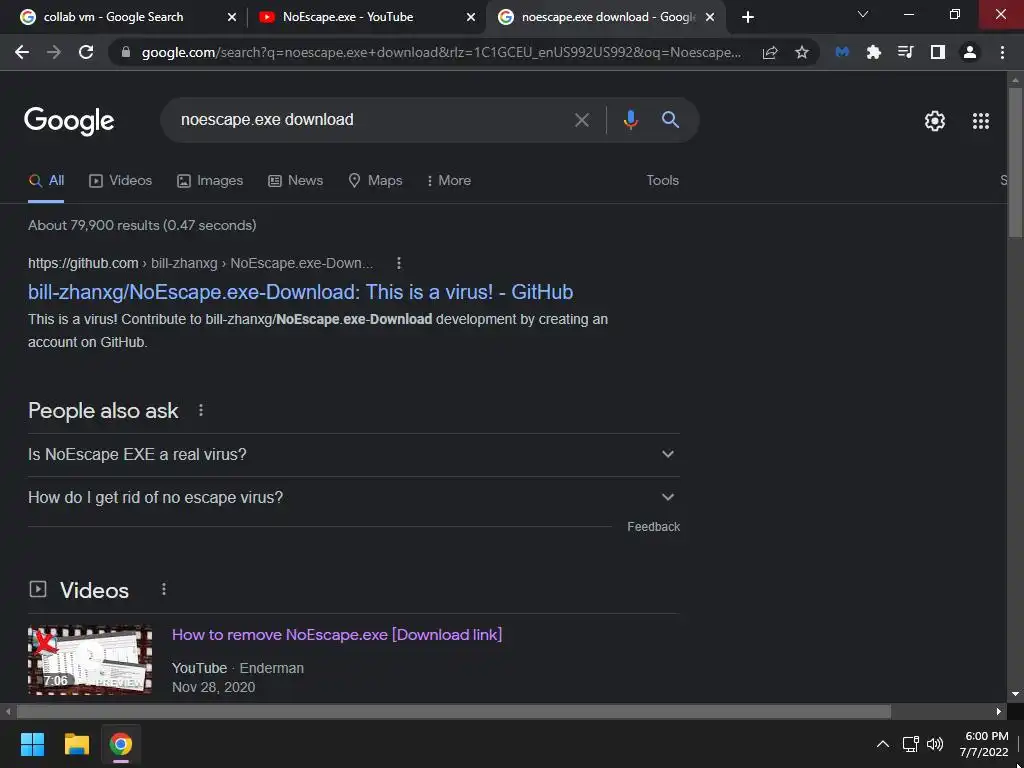Share this page from address bar
The image size is (1024, 768).
770,52
